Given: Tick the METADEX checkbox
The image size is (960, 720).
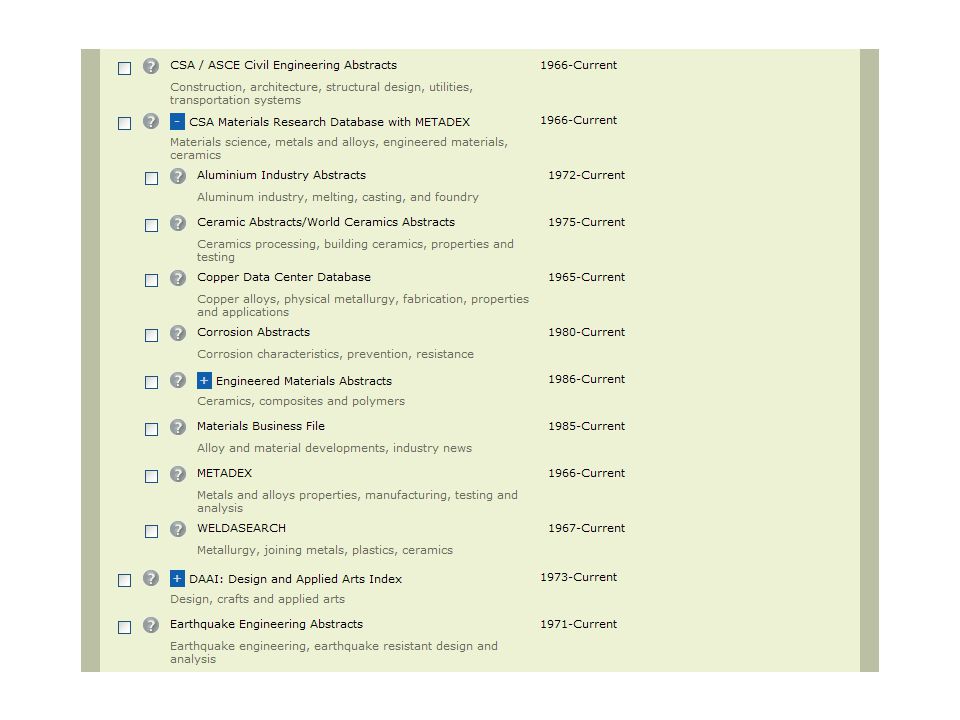Looking at the screenshot, I should click(x=151, y=476).
